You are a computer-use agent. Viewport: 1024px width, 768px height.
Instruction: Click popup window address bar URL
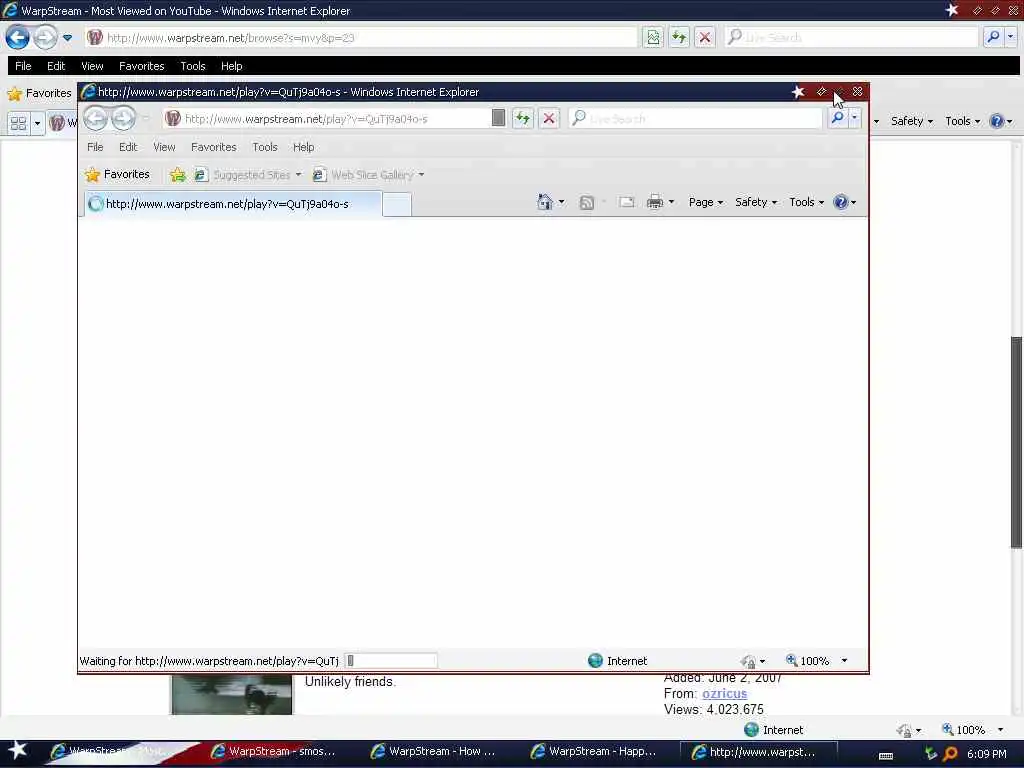pos(327,119)
